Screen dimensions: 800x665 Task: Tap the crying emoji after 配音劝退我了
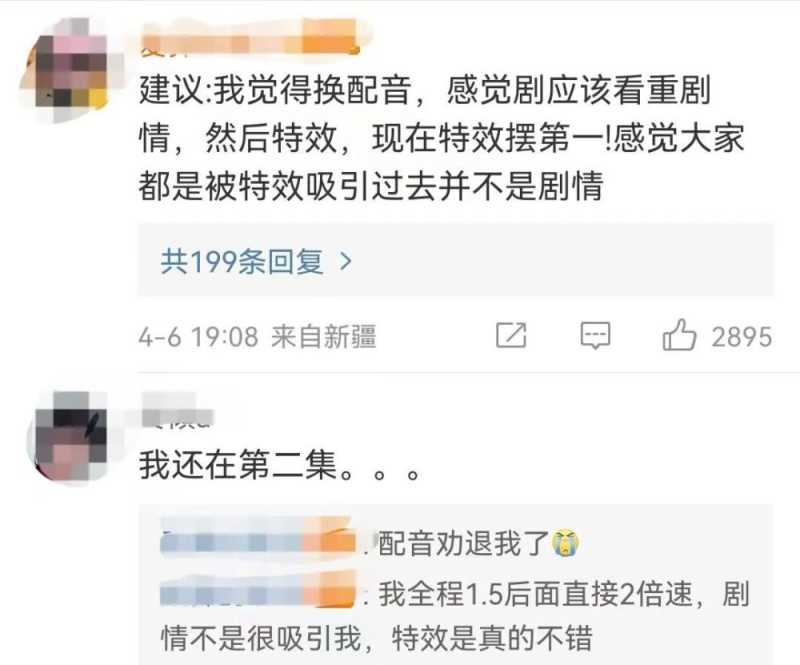click(566, 543)
